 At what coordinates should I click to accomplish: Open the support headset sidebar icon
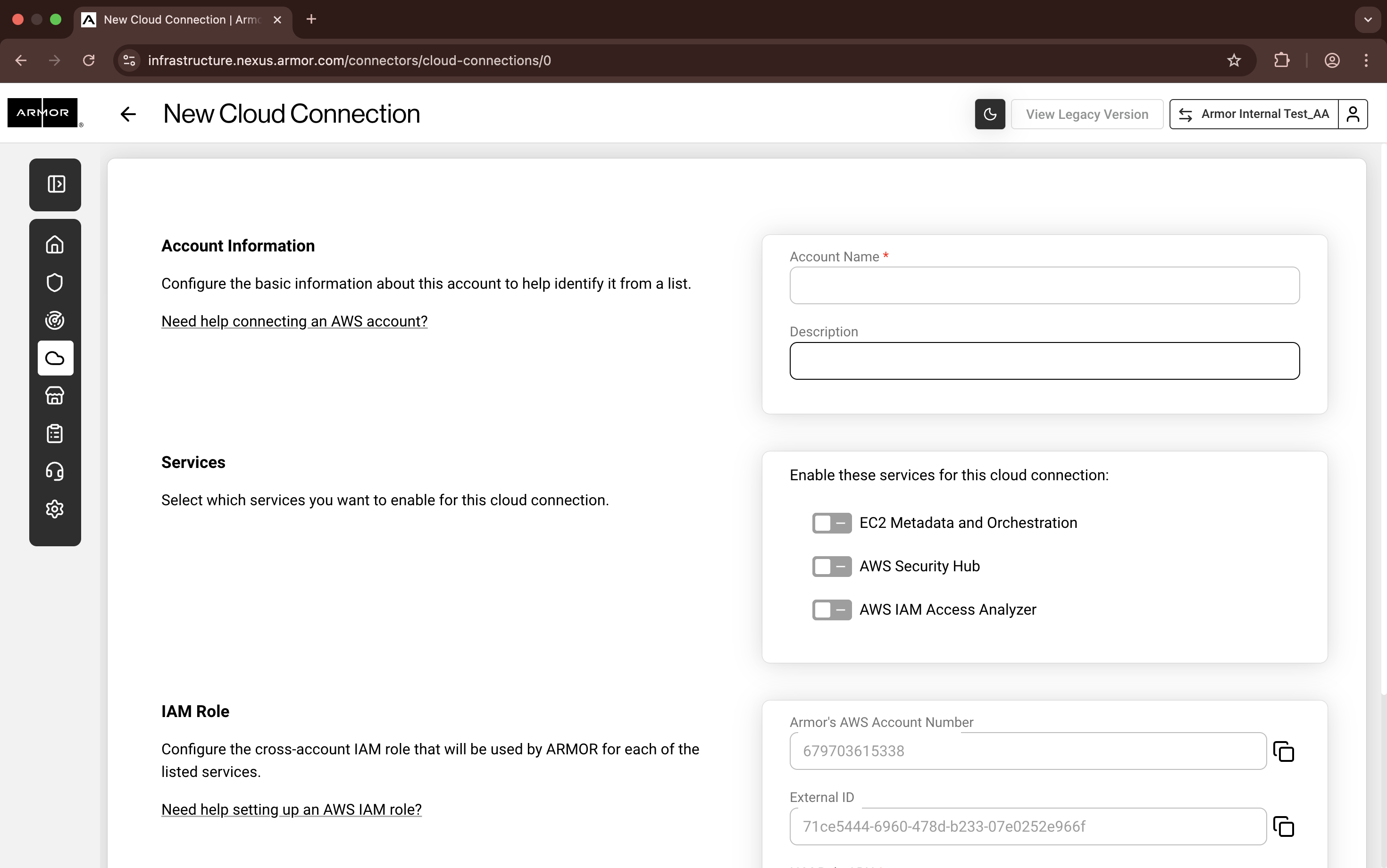click(x=55, y=471)
